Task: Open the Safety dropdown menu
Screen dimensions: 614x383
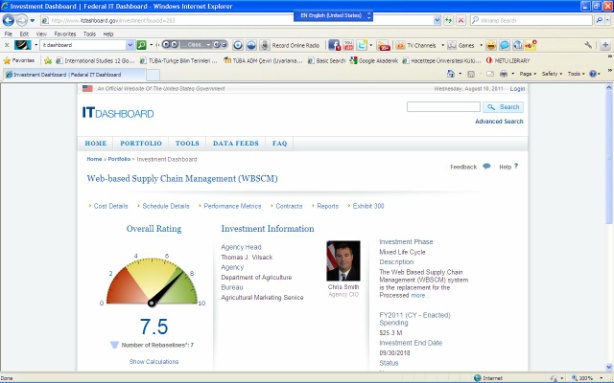Action: [552, 74]
